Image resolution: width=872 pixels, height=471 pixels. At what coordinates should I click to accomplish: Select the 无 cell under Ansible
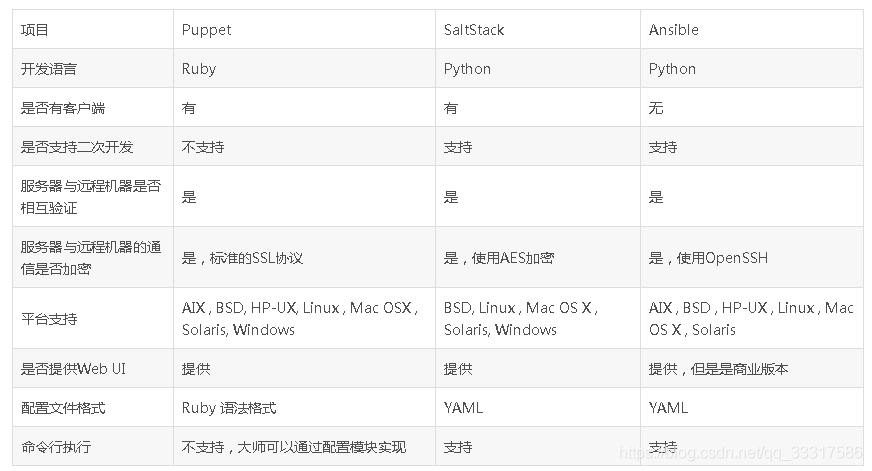coord(752,107)
